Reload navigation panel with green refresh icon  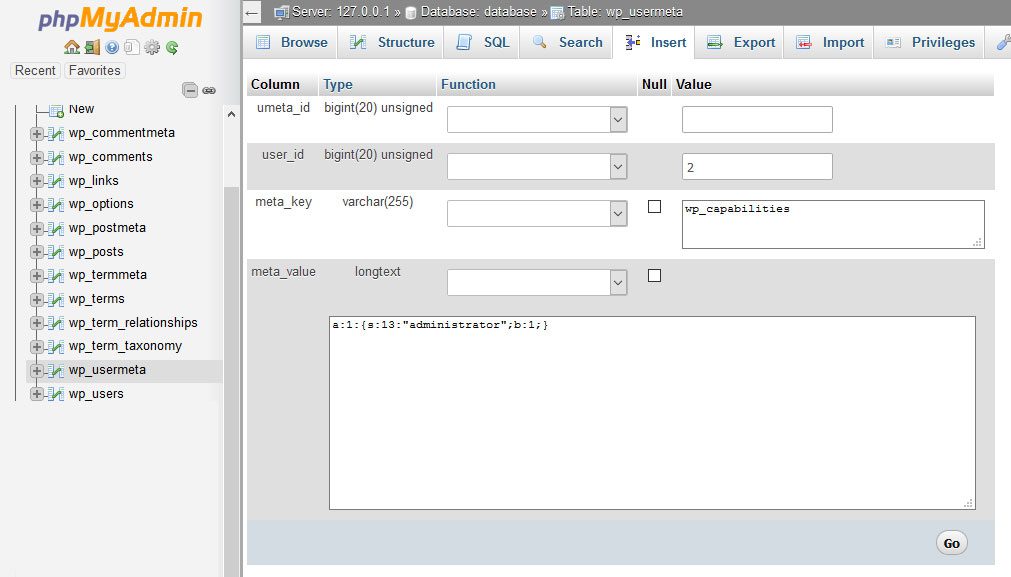coord(172,47)
